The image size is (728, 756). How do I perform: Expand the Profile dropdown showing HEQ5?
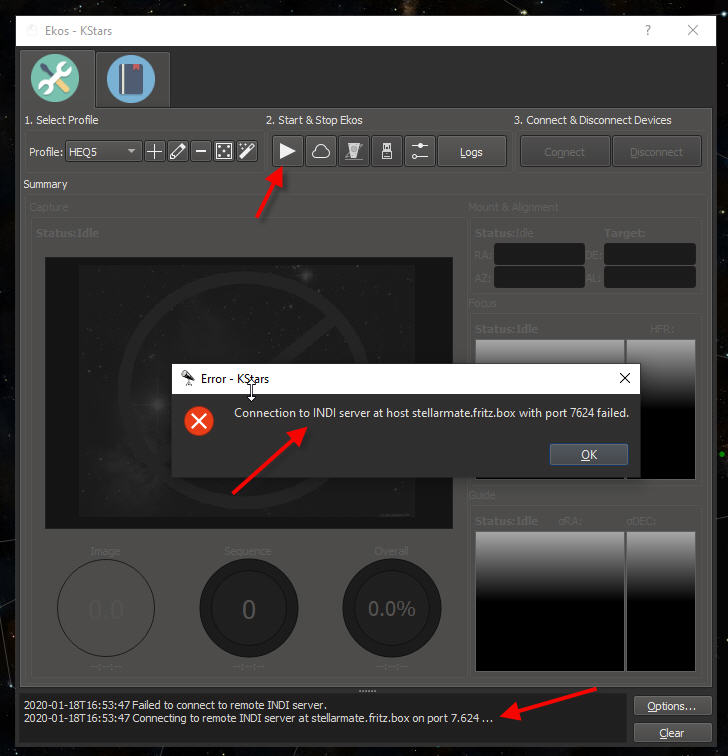(103, 152)
